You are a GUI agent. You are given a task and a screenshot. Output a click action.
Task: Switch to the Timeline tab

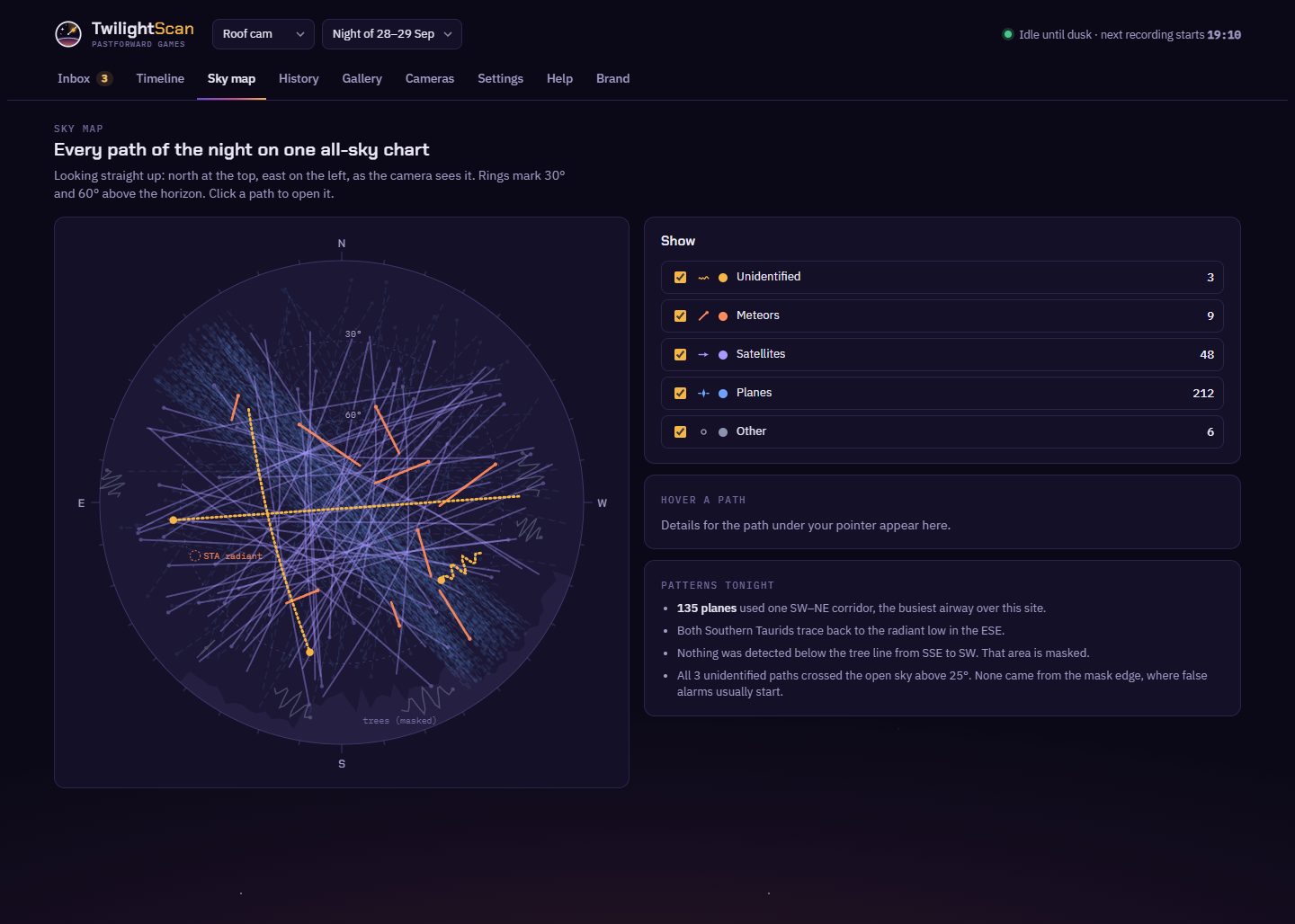point(160,78)
